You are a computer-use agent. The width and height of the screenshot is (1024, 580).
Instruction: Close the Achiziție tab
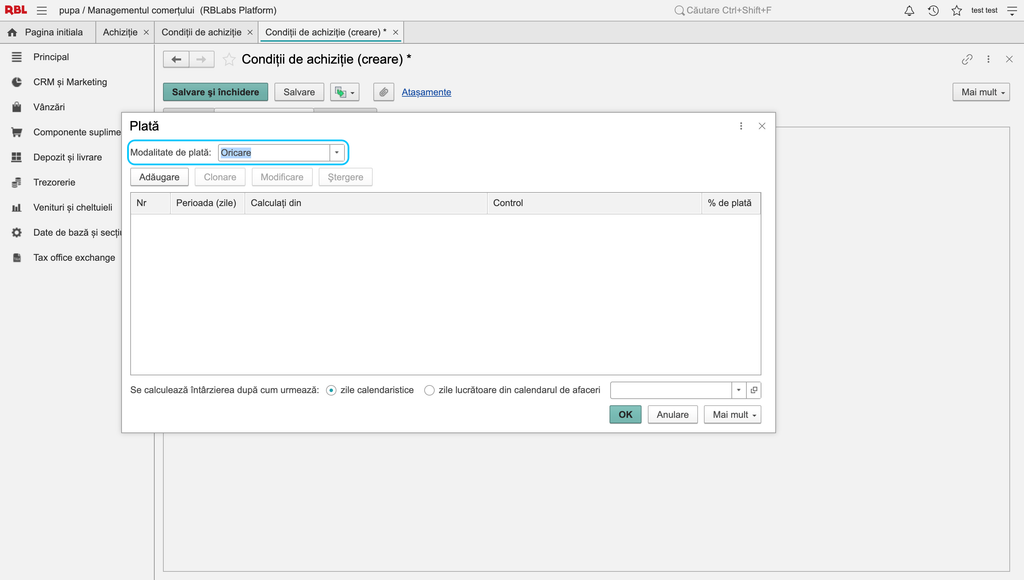coord(146,32)
